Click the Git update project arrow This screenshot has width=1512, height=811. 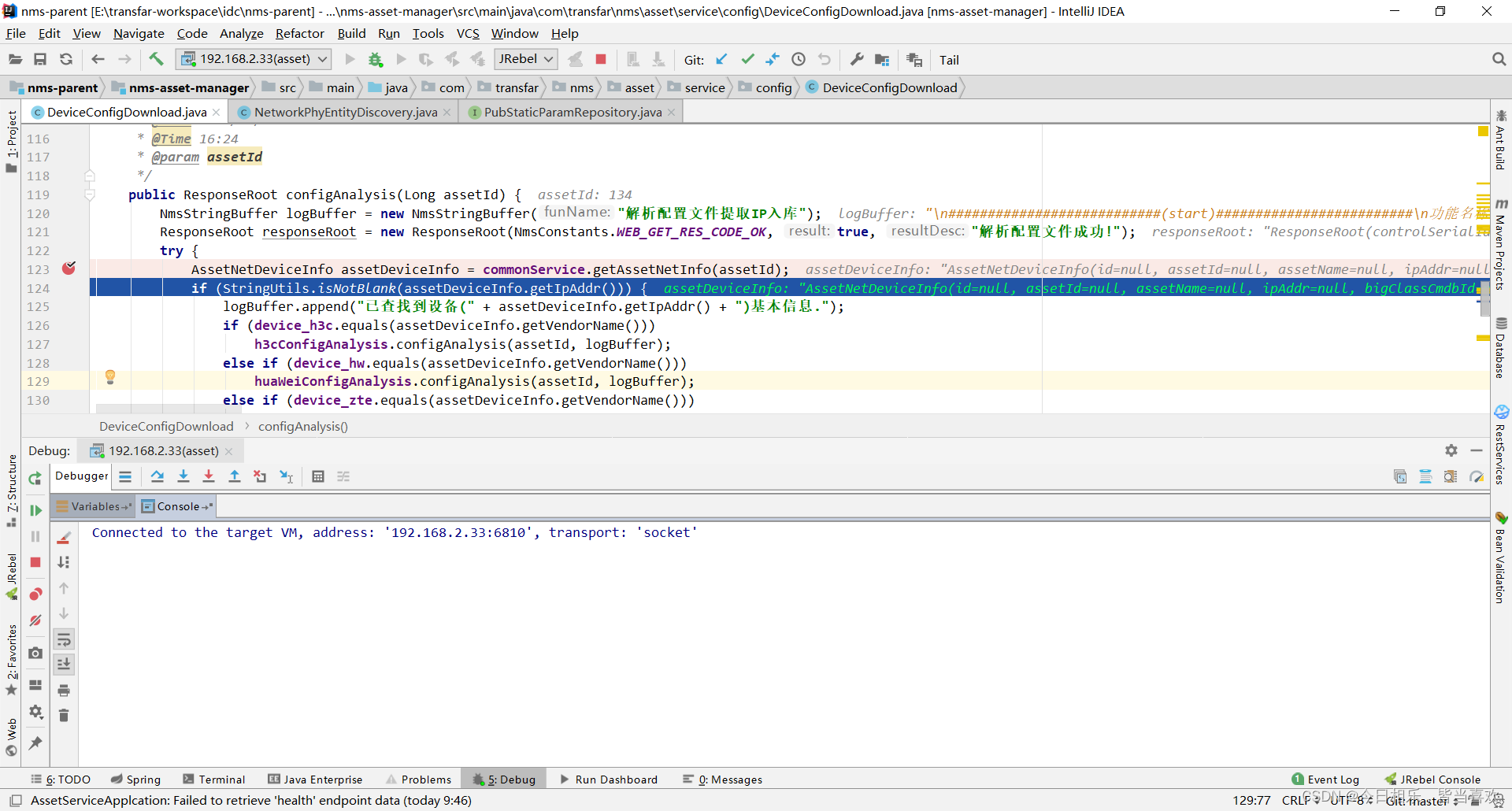(721, 59)
